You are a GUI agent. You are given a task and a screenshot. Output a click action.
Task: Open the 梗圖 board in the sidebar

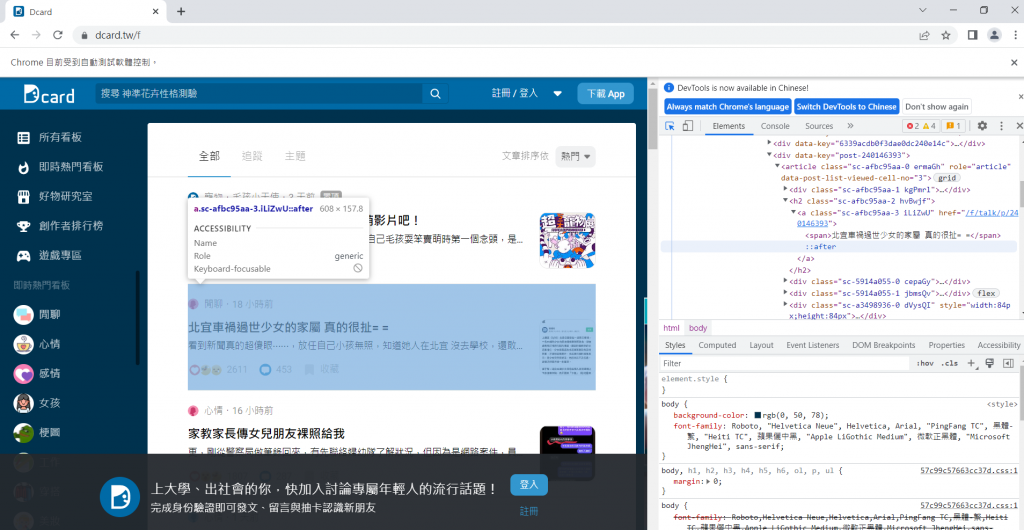38,432
